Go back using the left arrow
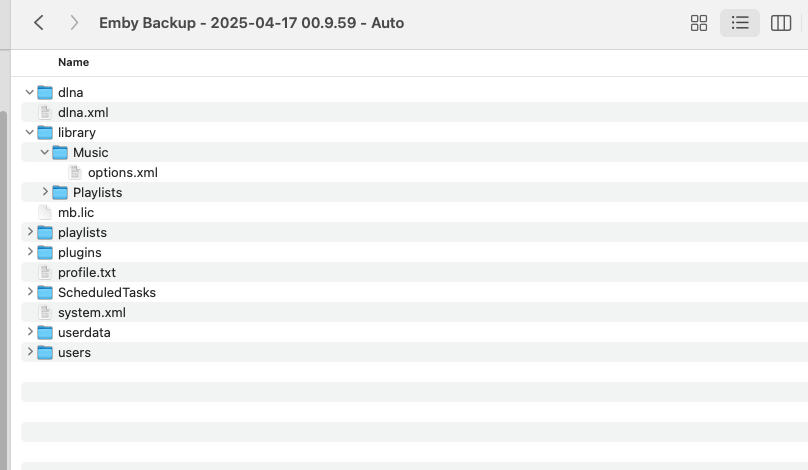 tap(39, 23)
